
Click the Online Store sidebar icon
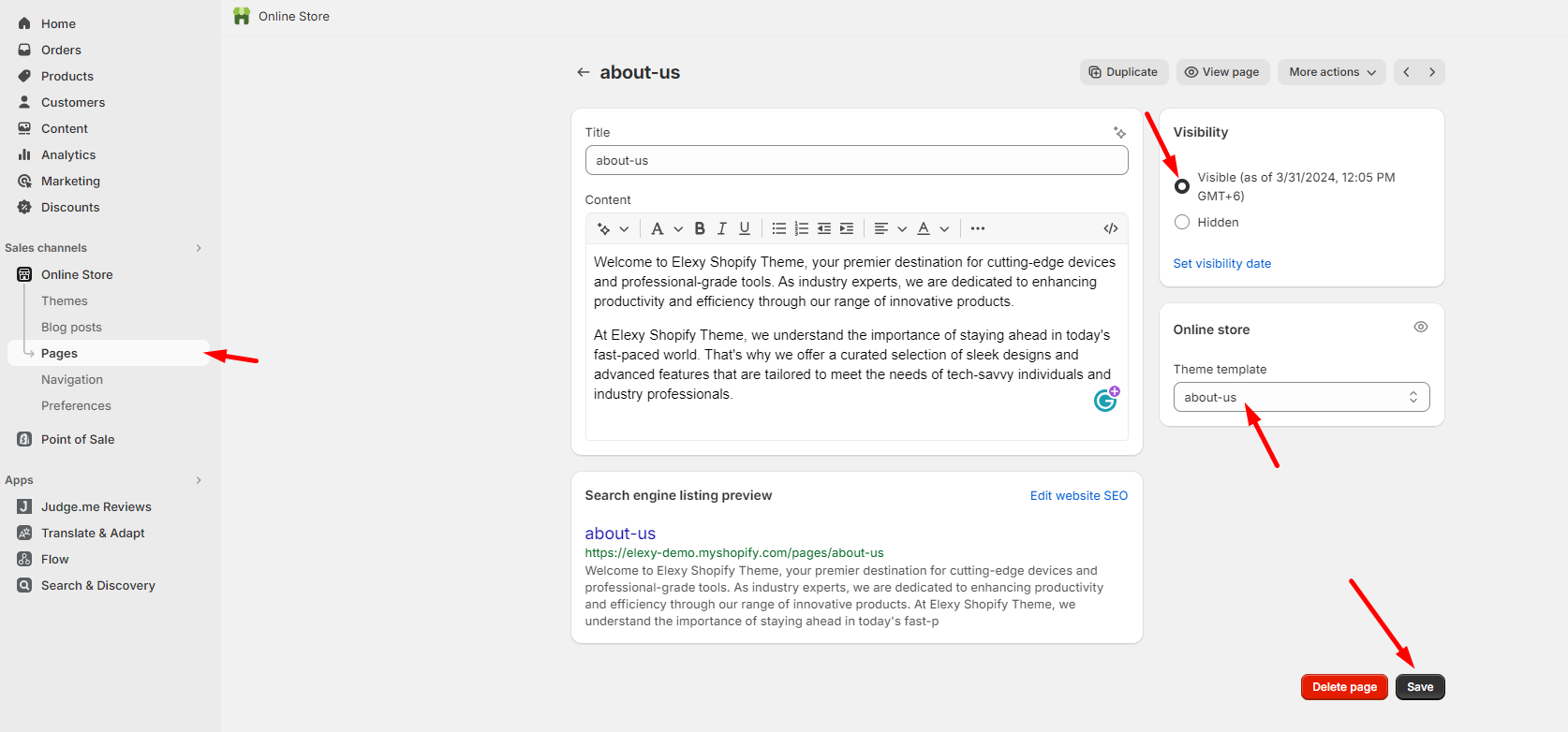click(24, 274)
